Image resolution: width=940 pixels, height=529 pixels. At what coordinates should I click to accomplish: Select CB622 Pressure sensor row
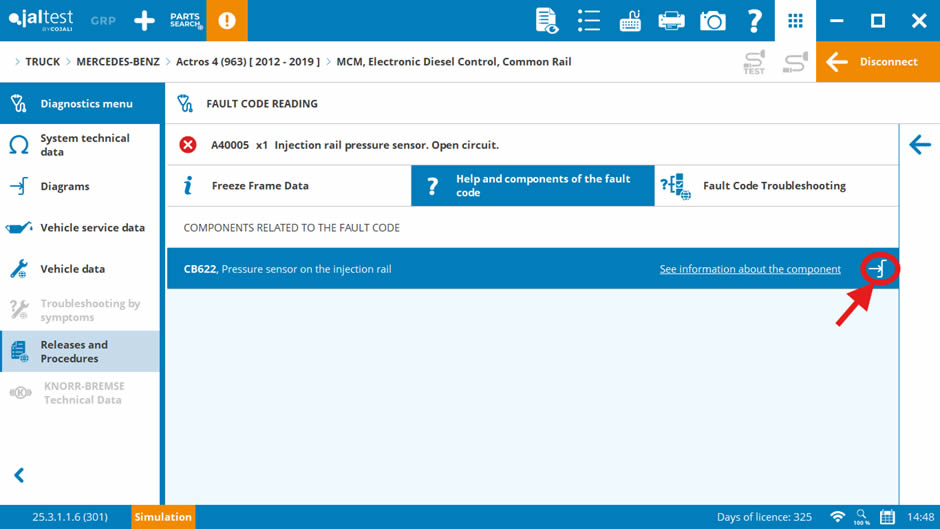532,269
